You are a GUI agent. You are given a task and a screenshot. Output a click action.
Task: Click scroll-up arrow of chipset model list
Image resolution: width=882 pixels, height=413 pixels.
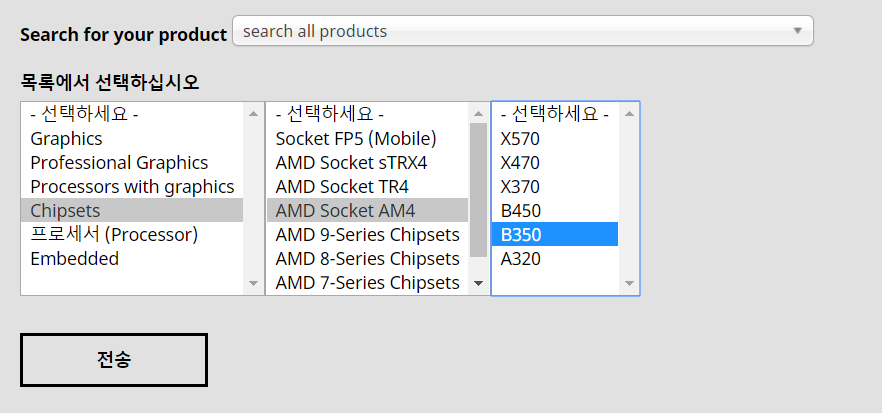629,114
